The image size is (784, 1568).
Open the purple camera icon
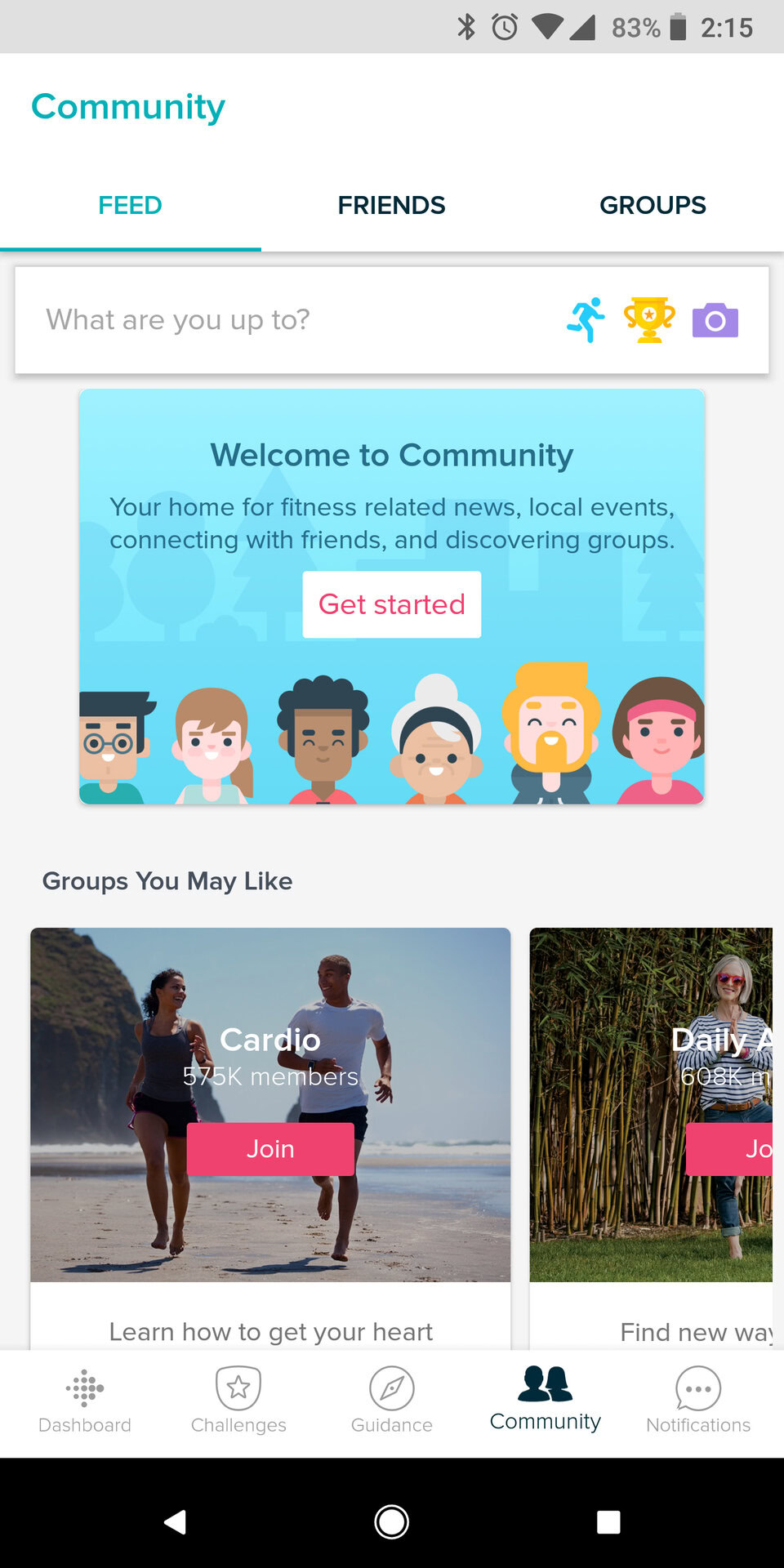(x=715, y=320)
